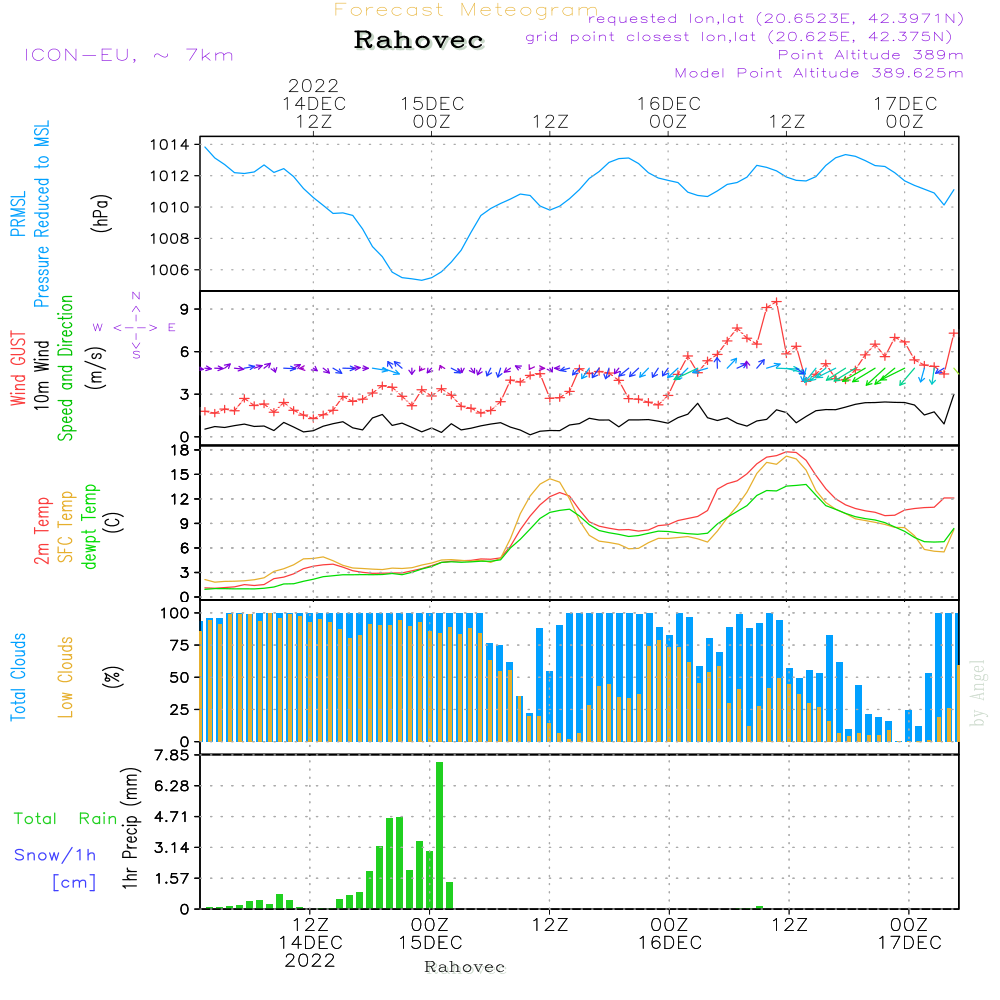The width and height of the screenshot is (1000, 1000).
Task: Click the 14DEC 2022 12Z bottom axis label
Action: click(x=311, y=942)
